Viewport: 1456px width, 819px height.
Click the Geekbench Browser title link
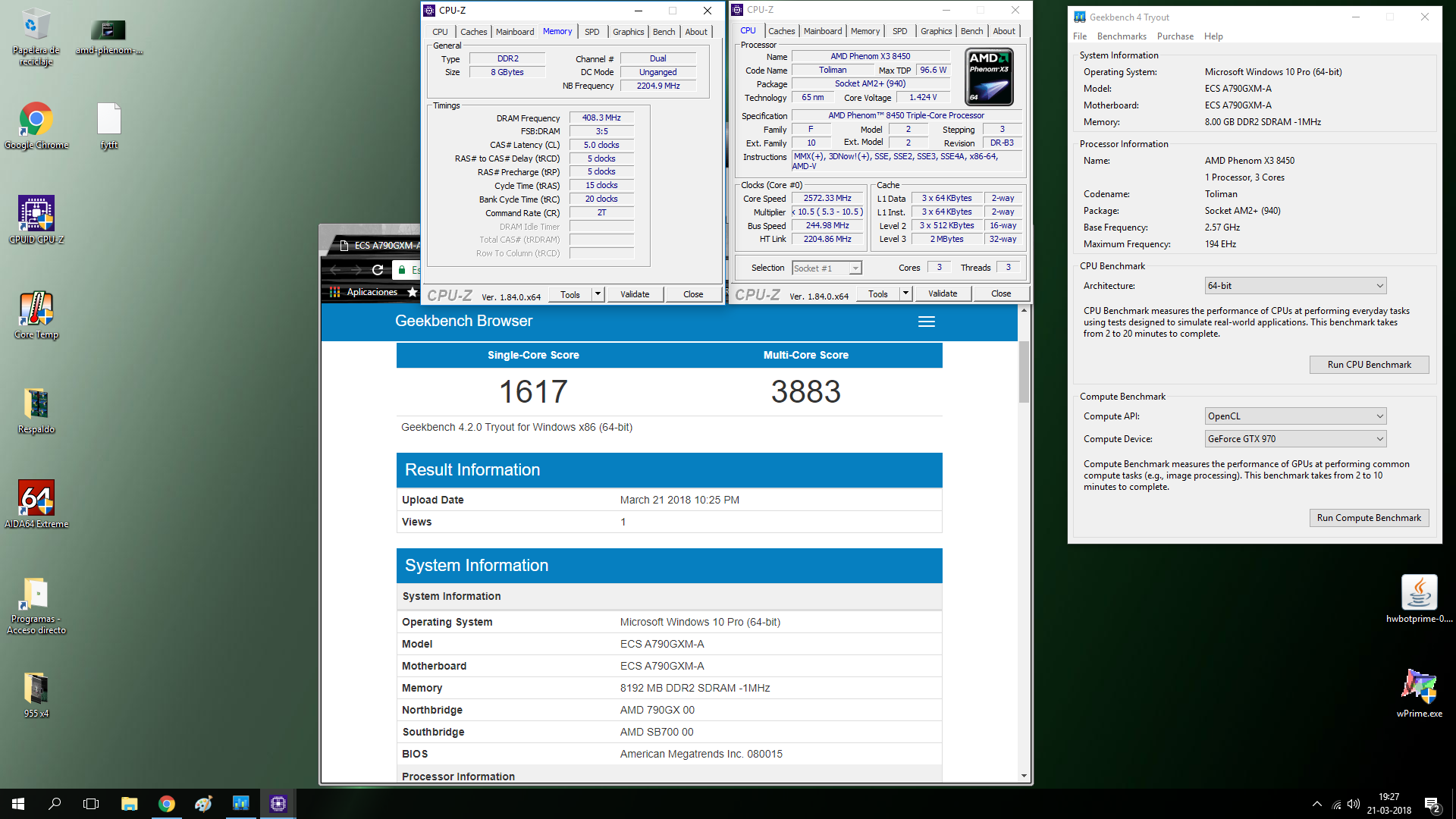[463, 321]
